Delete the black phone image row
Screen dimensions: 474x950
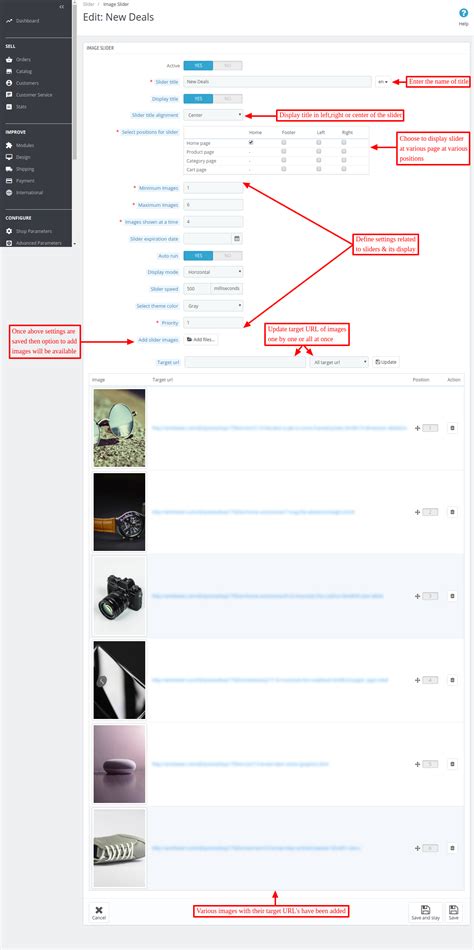pyautogui.click(x=452, y=680)
